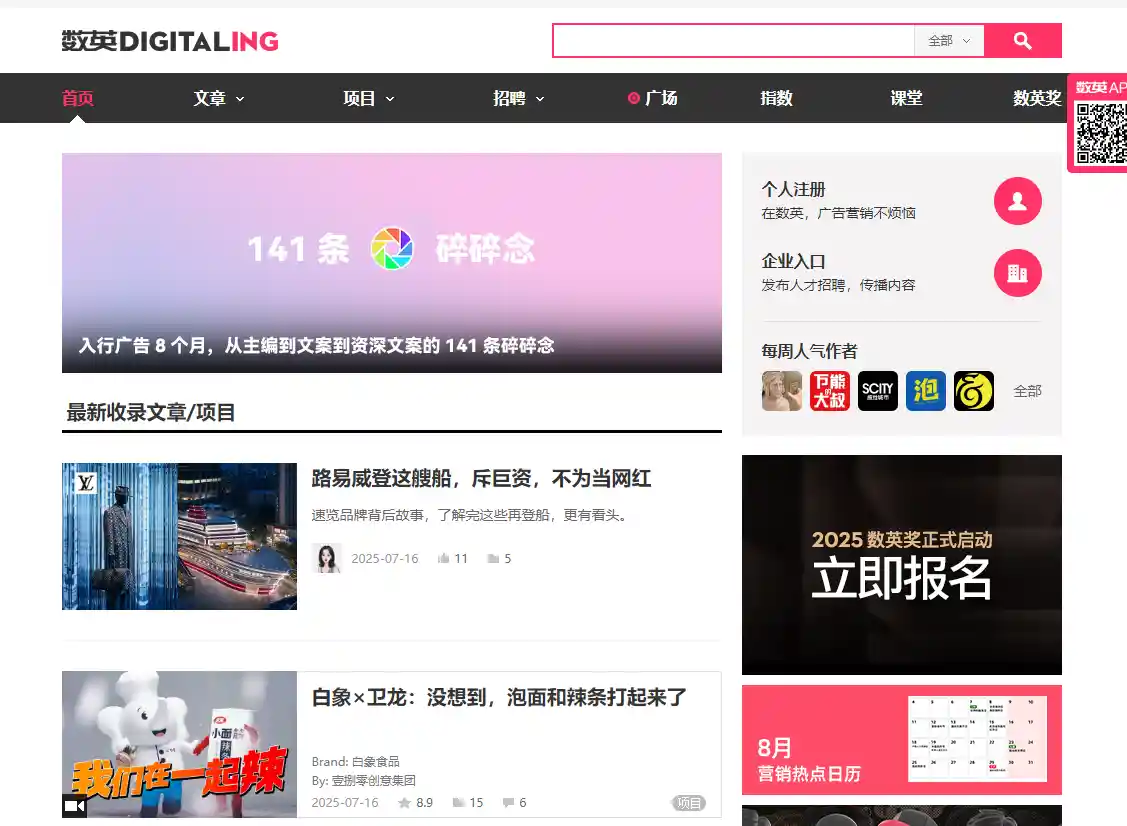Click subtitle 发布人才招聘，传播内容
The width and height of the screenshot is (1127, 826).
[x=838, y=285]
